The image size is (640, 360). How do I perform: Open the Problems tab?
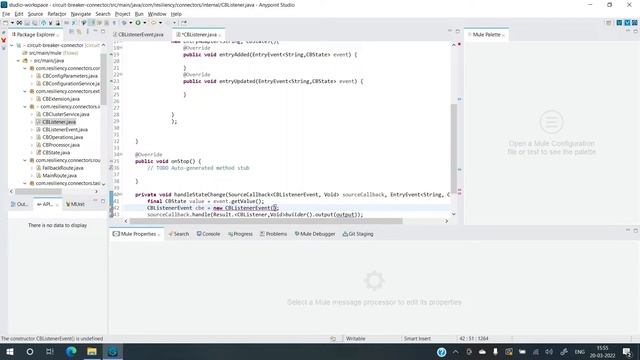click(x=273, y=234)
